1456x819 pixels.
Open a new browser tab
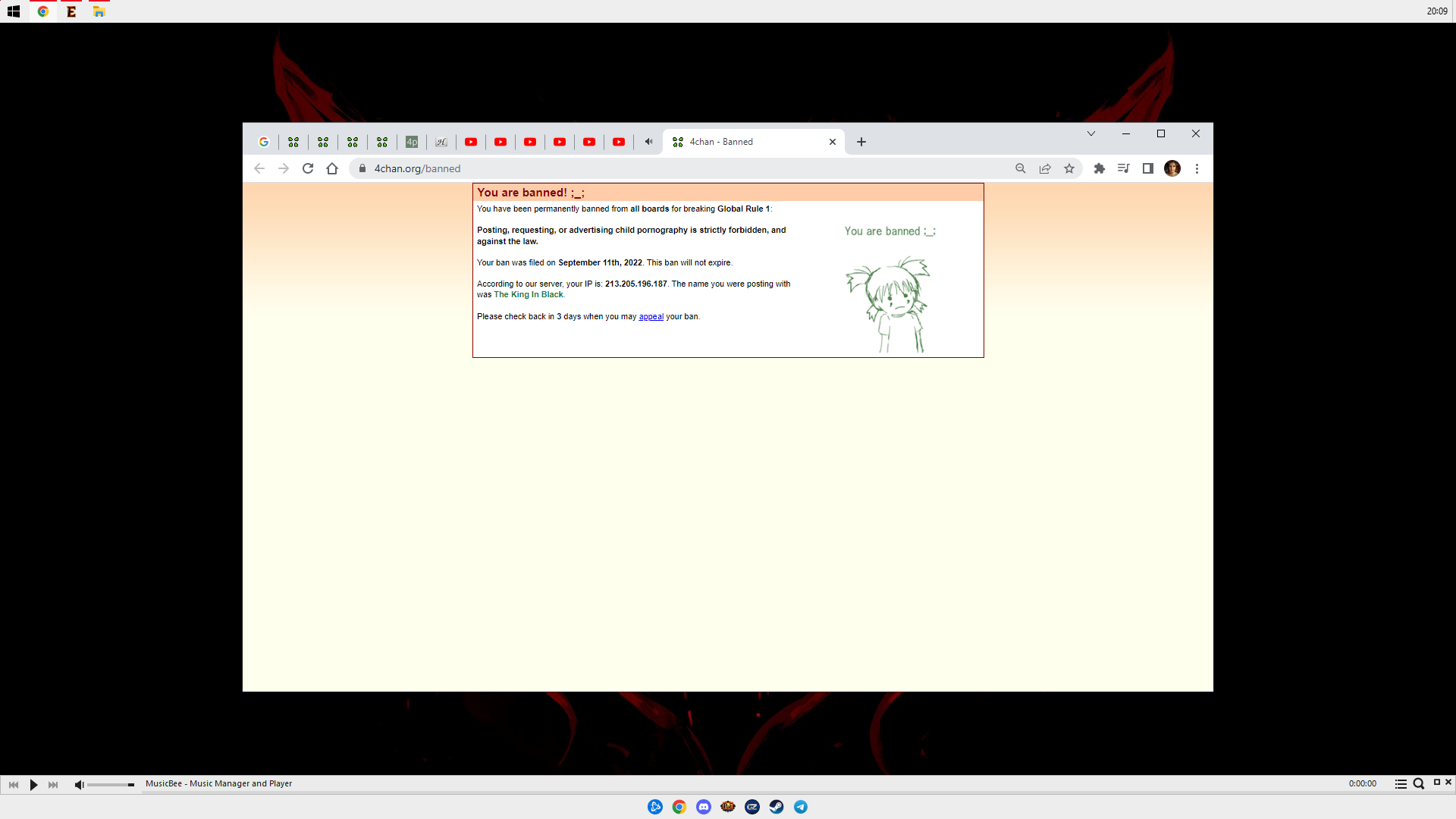click(861, 142)
